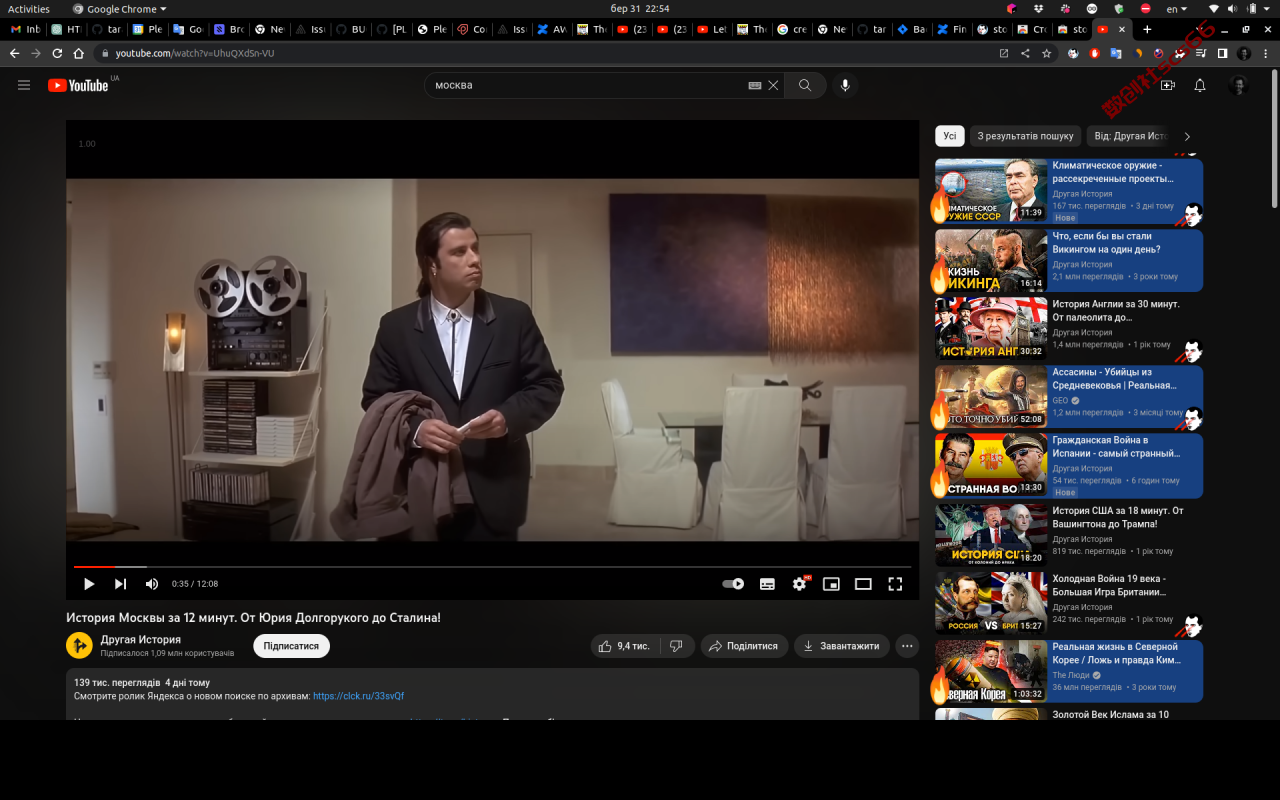This screenshot has width=1280, height=800.
Task: Click the voice search microphone icon
Action: [x=845, y=85]
